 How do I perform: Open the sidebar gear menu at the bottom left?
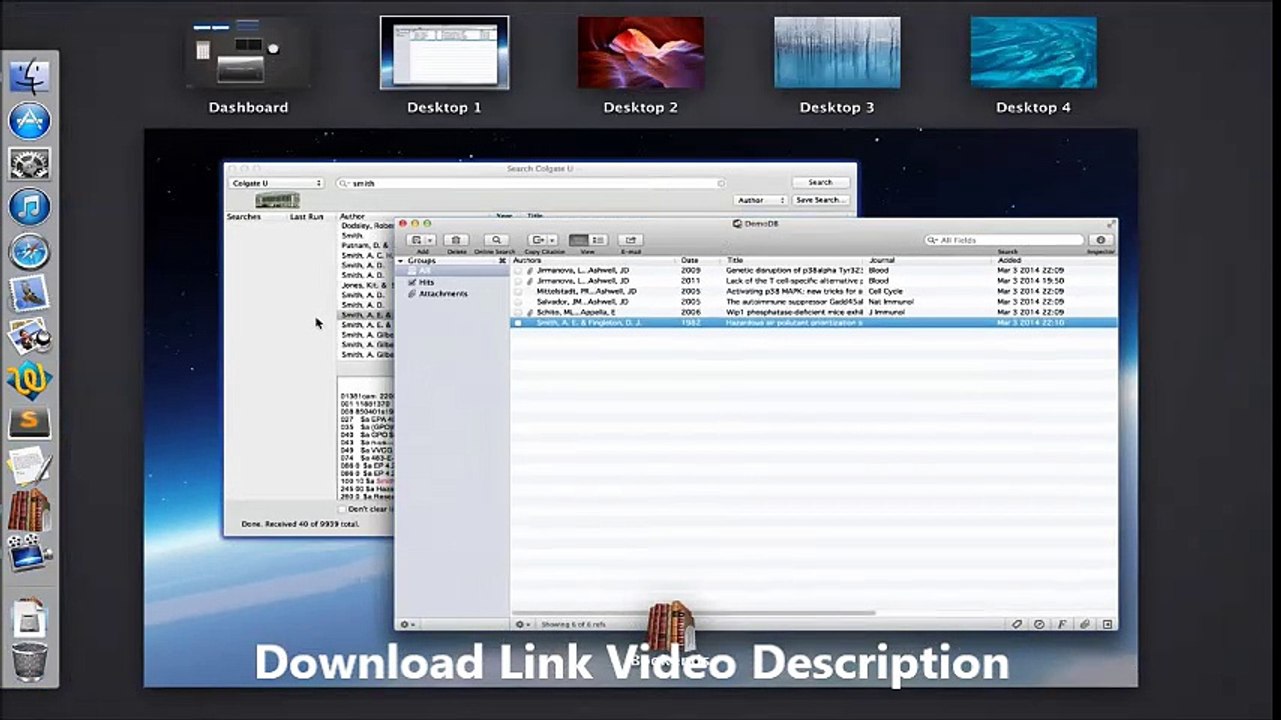408,624
